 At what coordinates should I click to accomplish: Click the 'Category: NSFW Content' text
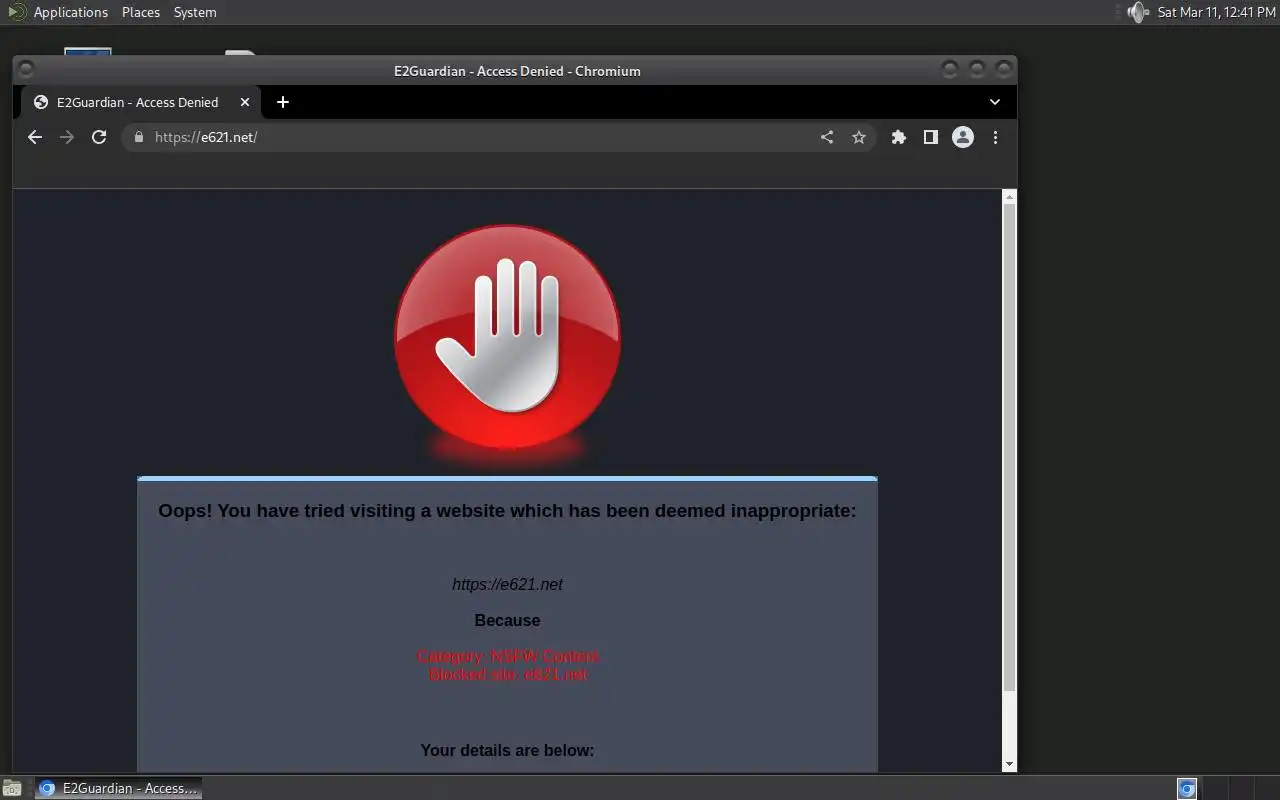point(508,656)
